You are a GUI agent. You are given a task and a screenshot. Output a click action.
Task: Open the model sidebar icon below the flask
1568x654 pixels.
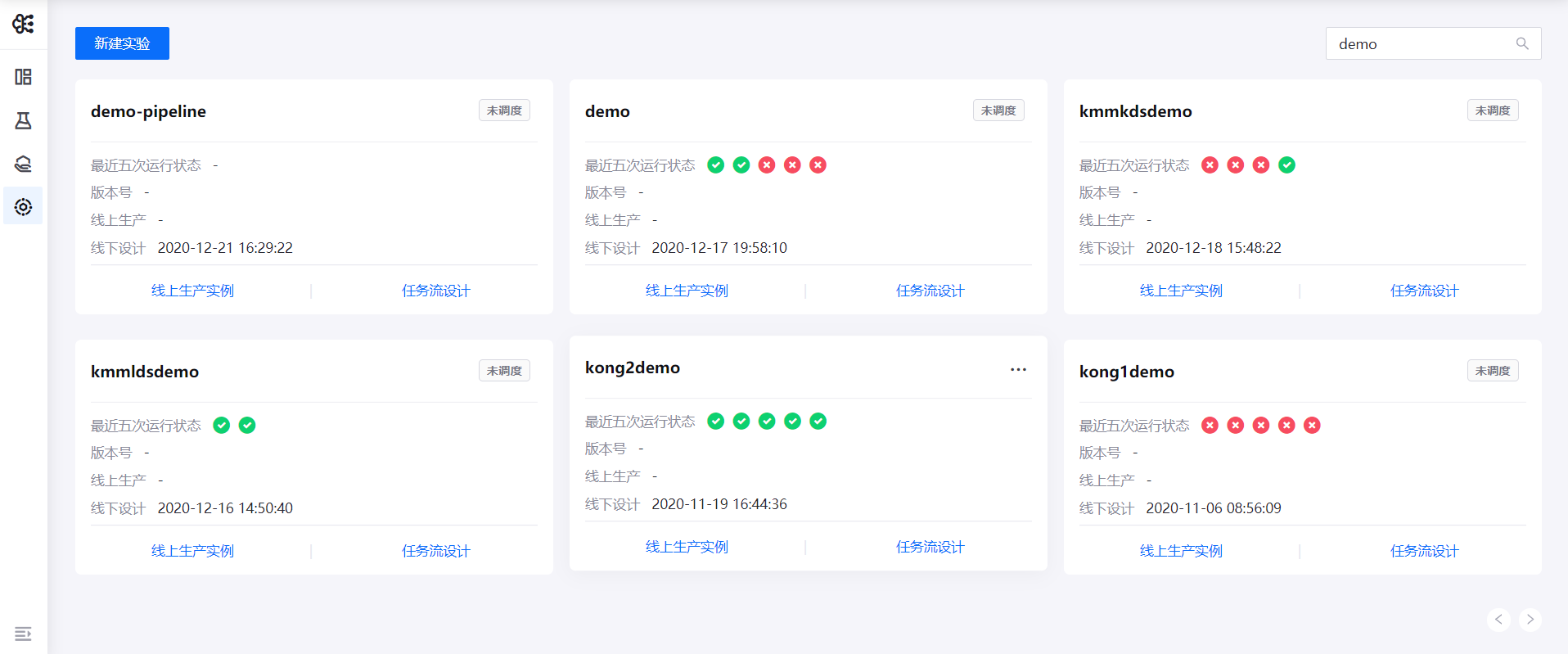[23, 164]
